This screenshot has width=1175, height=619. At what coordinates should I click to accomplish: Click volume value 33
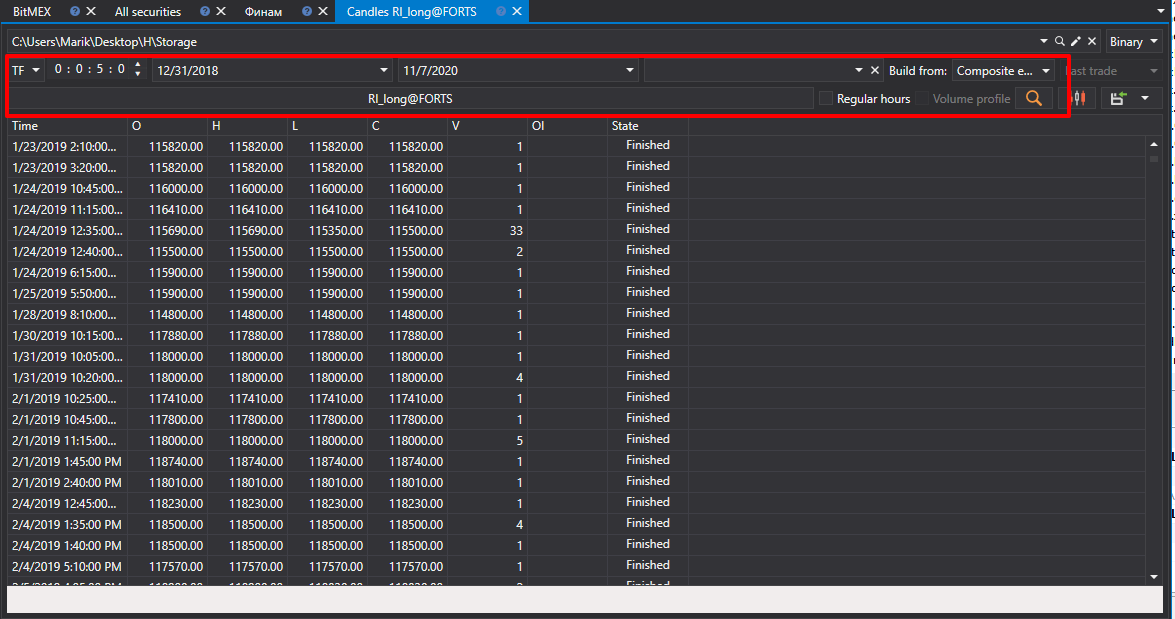516,230
